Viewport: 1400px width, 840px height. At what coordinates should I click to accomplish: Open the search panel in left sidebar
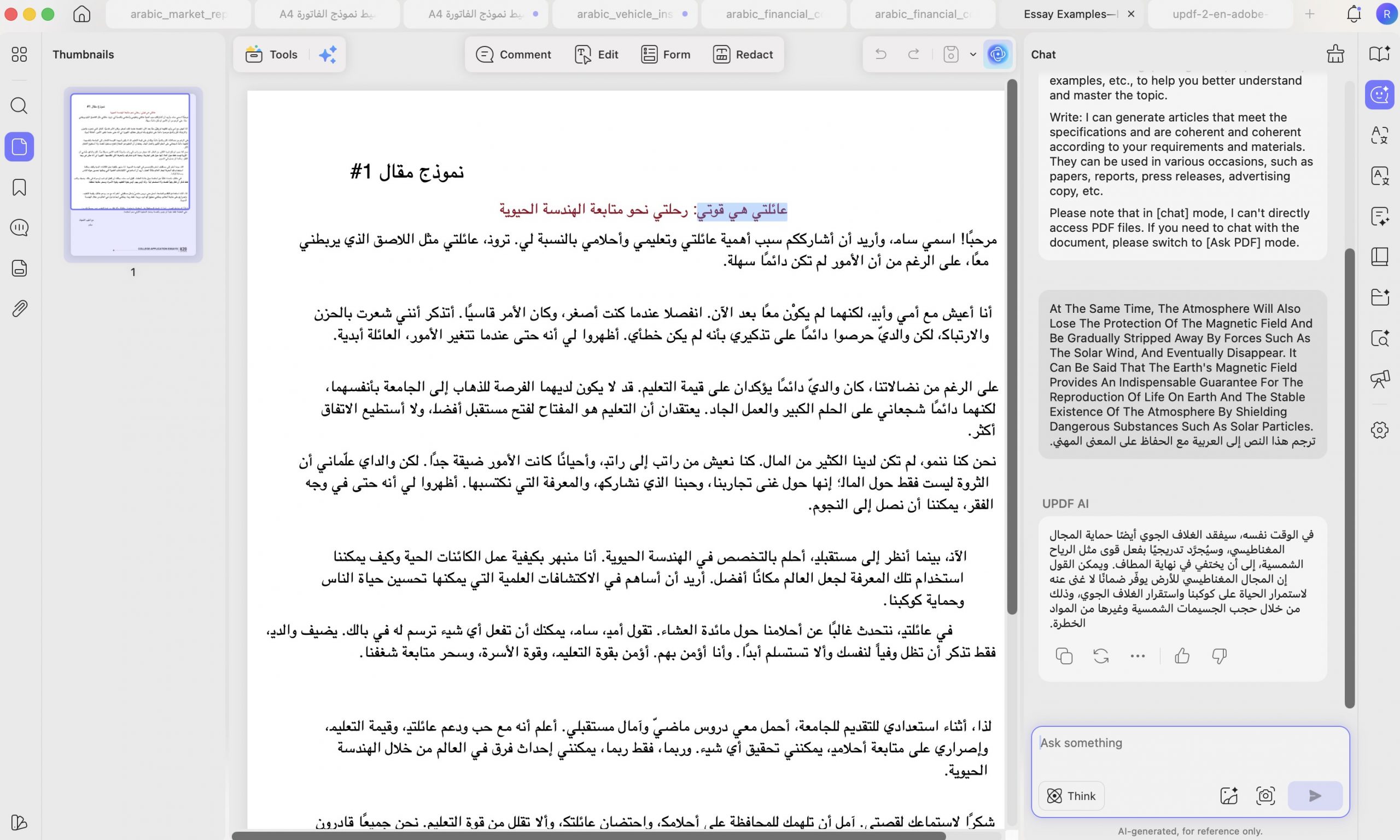click(19, 106)
